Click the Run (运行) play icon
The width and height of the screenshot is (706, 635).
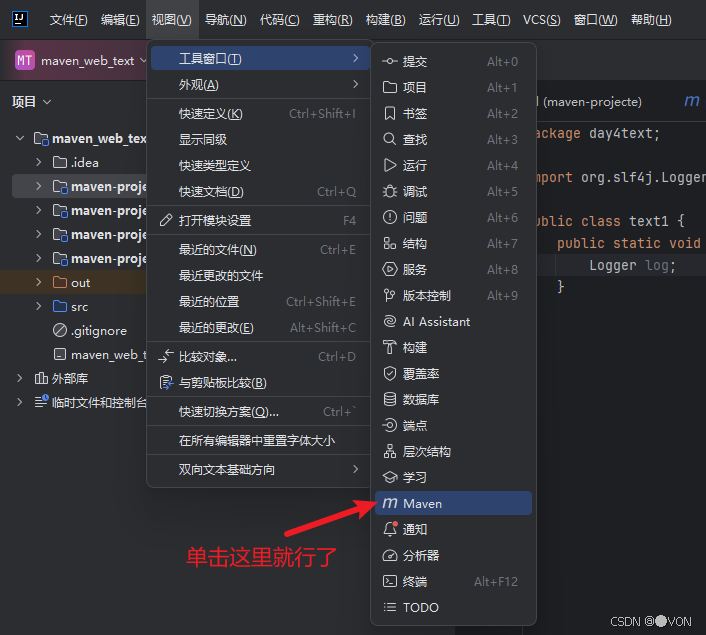coord(389,165)
